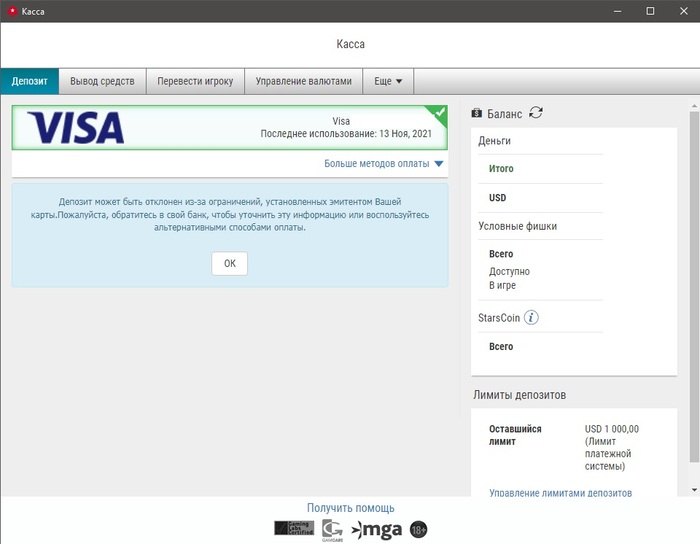Click the Условные фишки heading
Screen dimensions: 700x544
coord(517,226)
